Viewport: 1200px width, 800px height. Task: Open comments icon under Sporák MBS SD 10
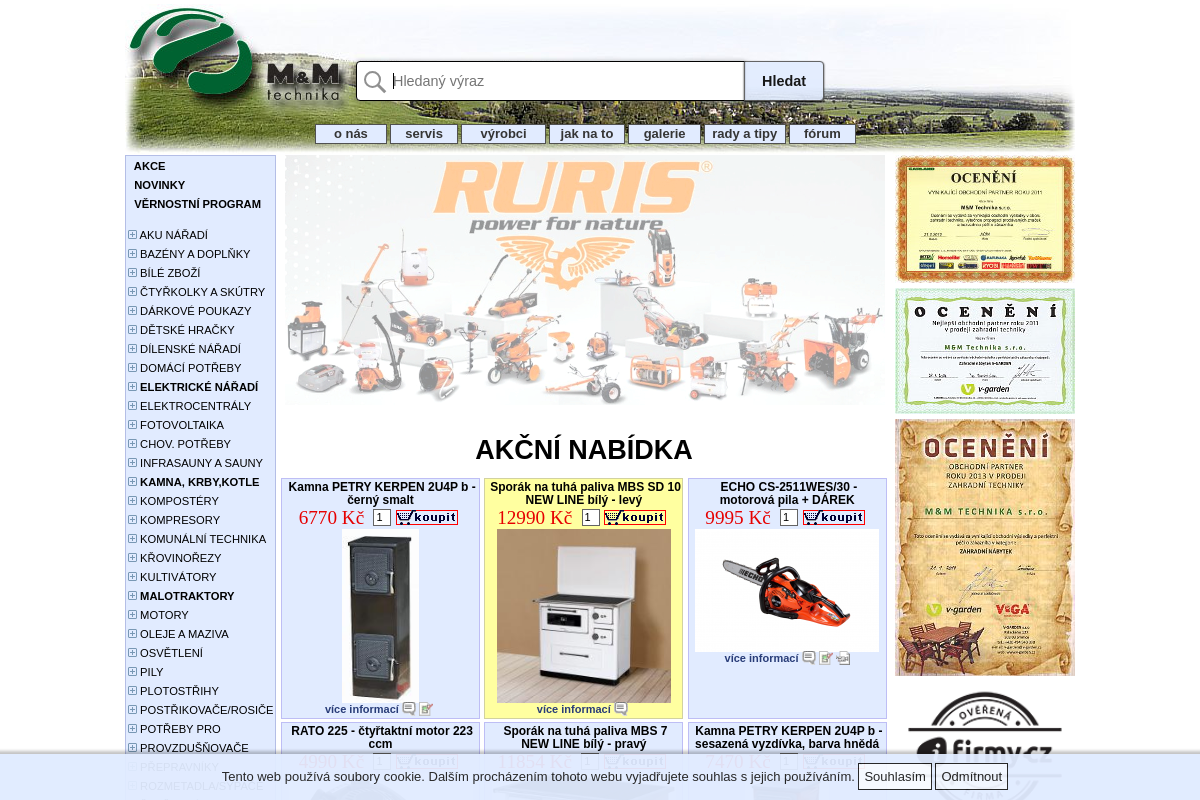click(621, 709)
